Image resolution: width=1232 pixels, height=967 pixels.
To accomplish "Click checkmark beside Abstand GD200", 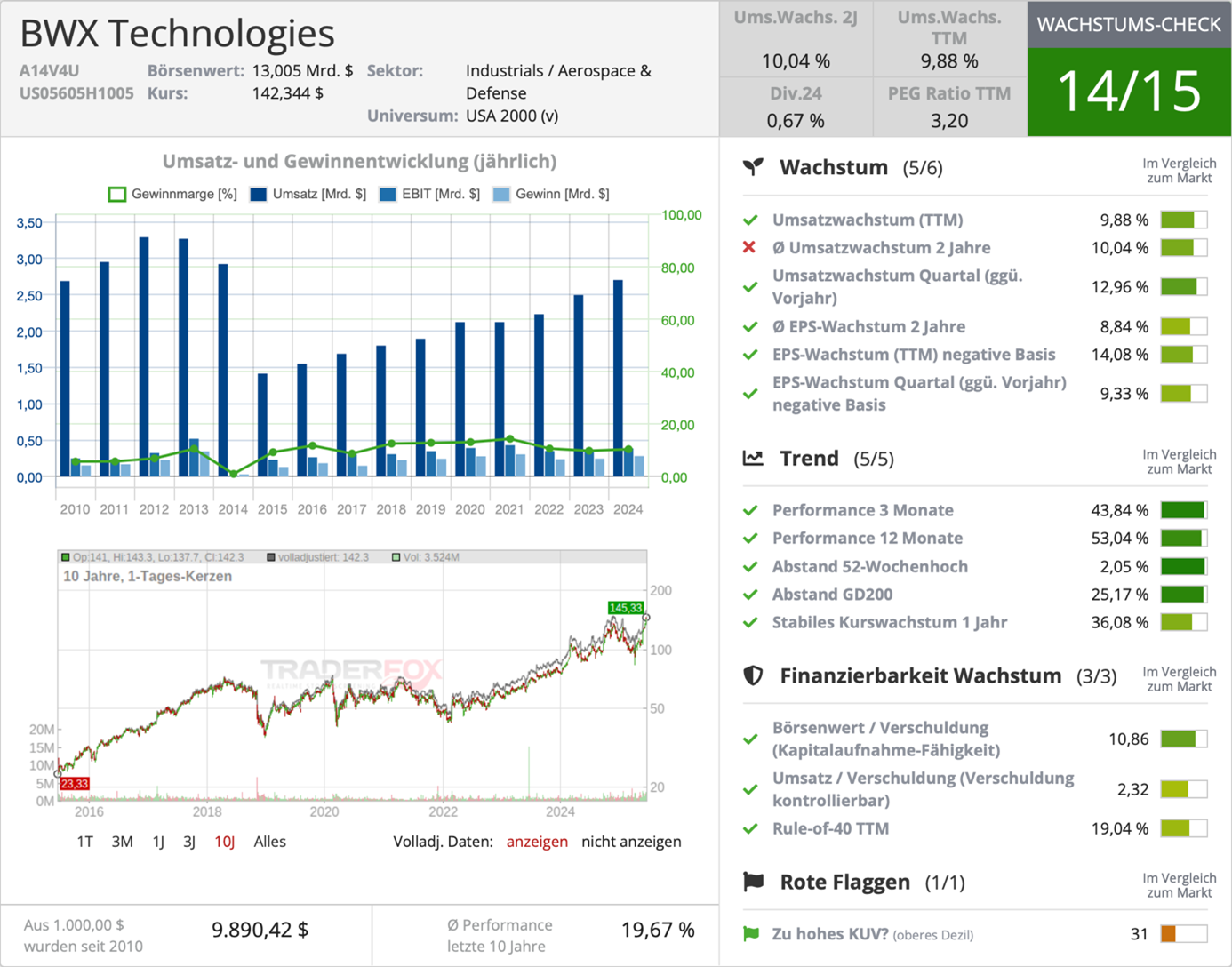I will [x=750, y=594].
